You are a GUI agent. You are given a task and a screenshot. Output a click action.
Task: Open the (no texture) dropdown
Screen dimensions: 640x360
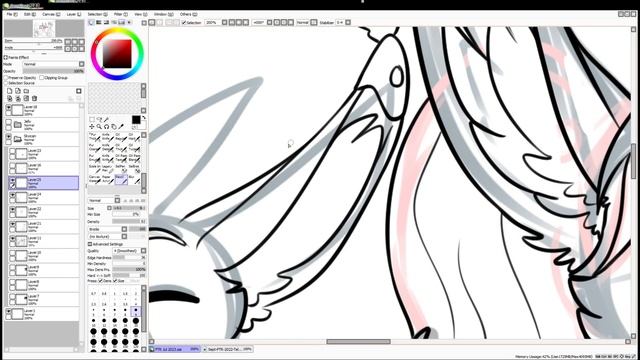point(108,236)
